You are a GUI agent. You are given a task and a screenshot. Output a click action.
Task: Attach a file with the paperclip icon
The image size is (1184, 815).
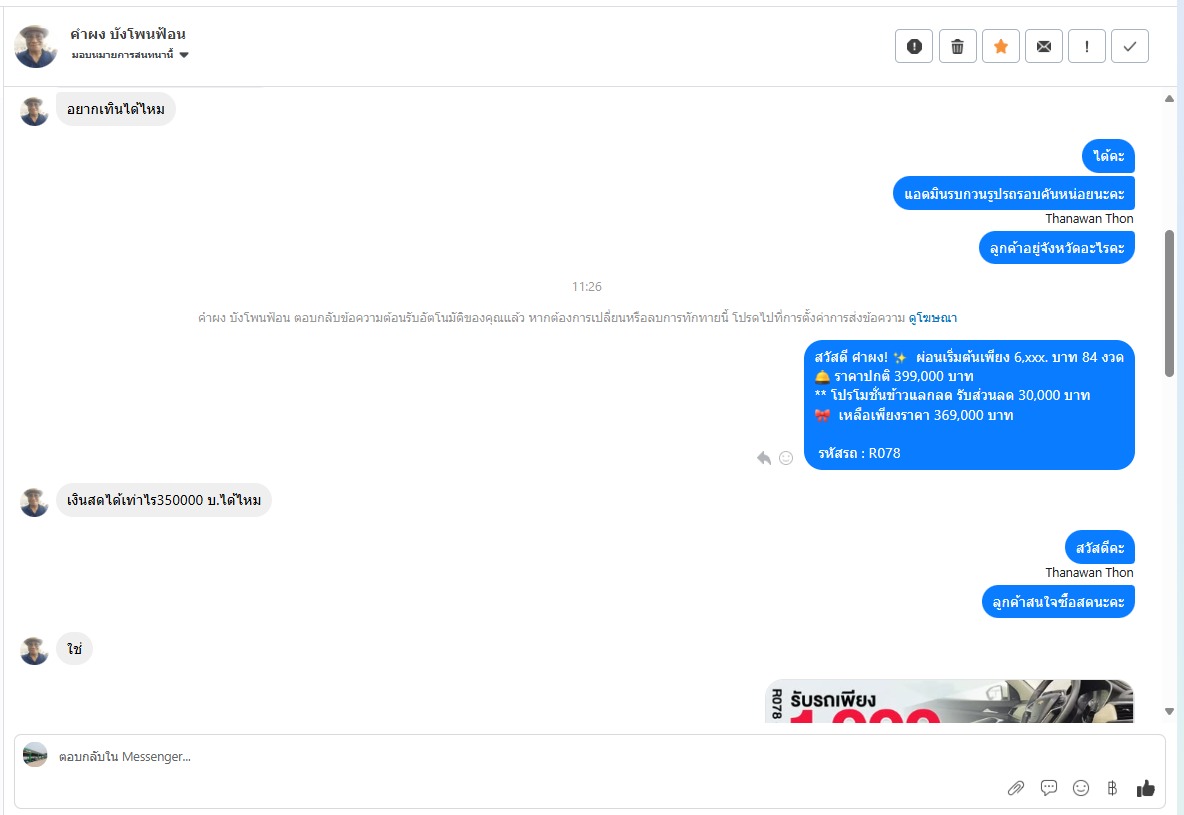[x=1016, y=789]
